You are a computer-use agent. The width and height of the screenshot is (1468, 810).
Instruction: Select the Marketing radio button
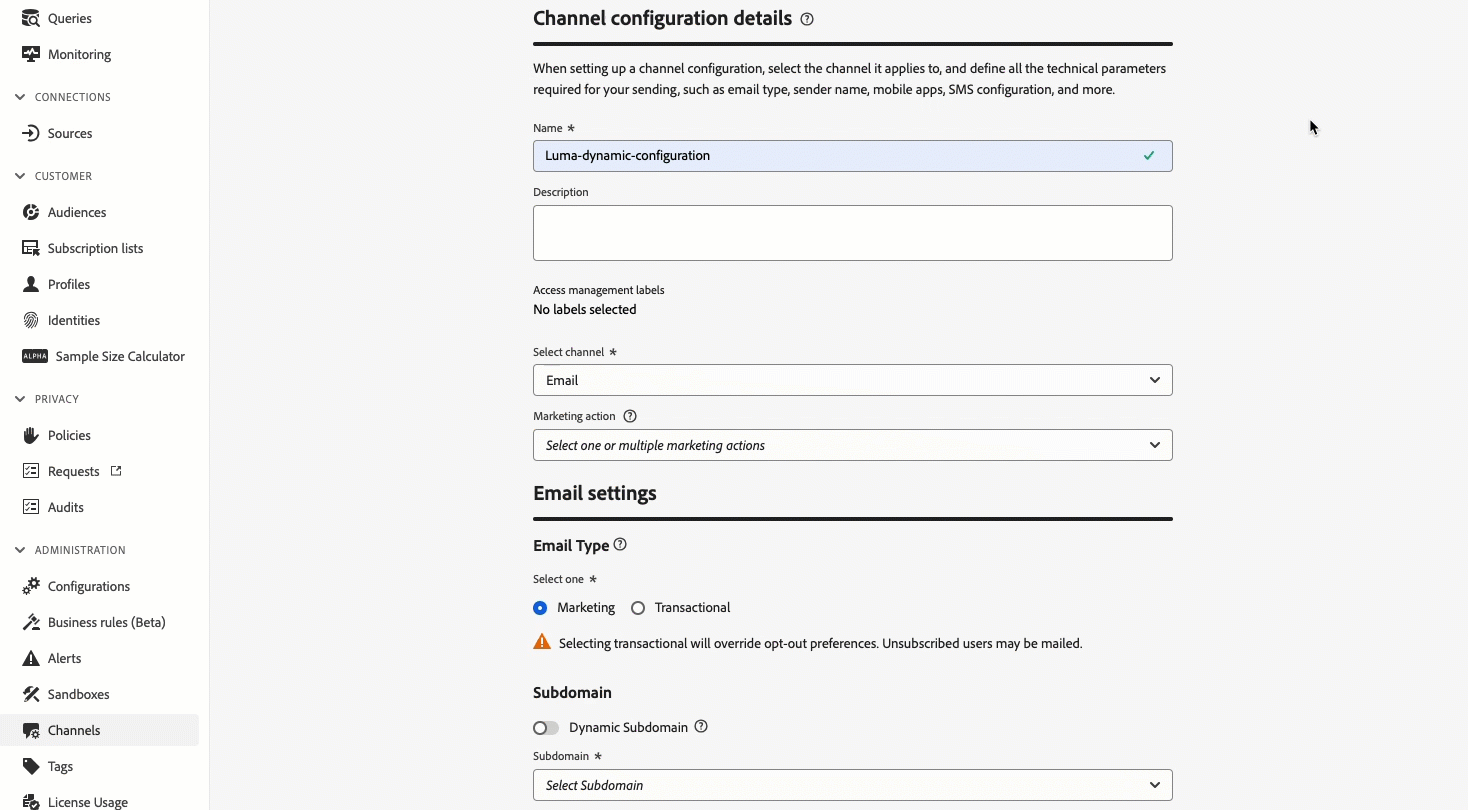point(540,608)
